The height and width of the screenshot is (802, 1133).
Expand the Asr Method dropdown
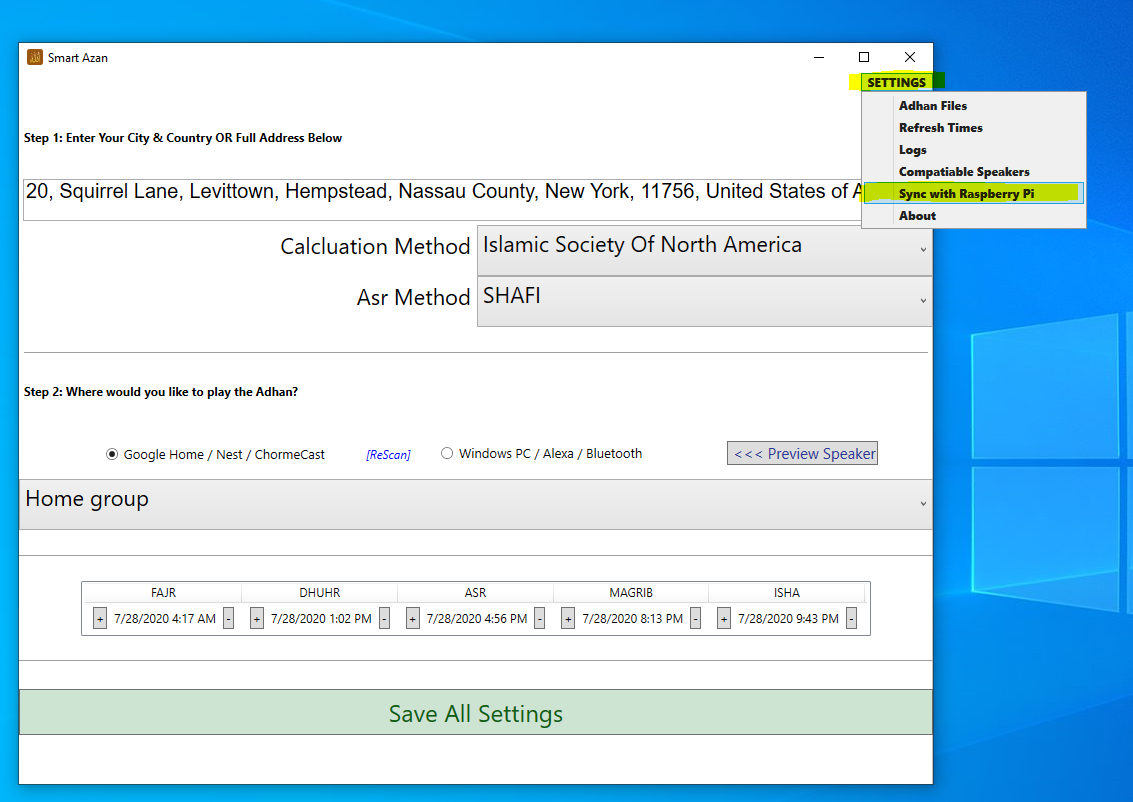tap(705, 301)
